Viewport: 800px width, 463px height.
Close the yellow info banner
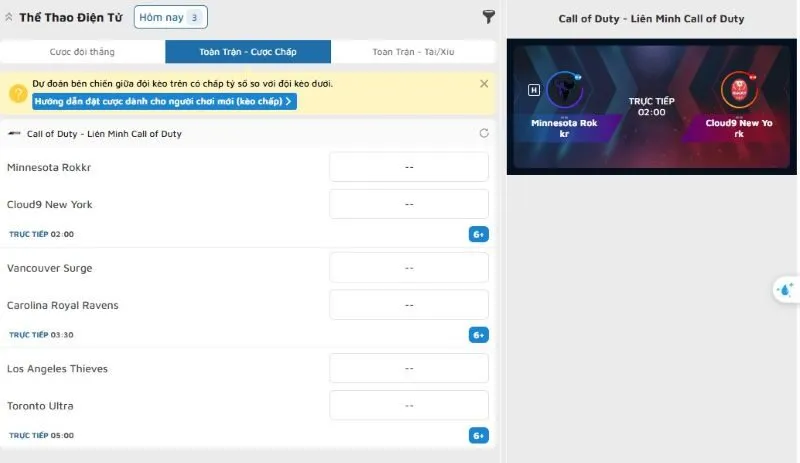coord(485,84)
